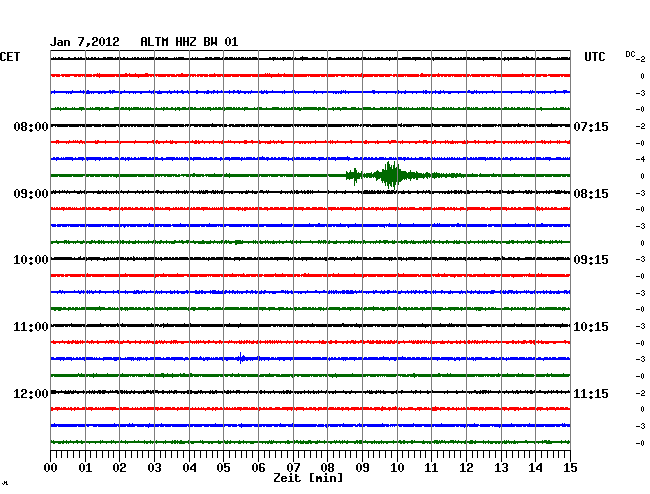The image size is (650, 494).
Task: Select the "DC" column header
Action: (x=630, y=54)
